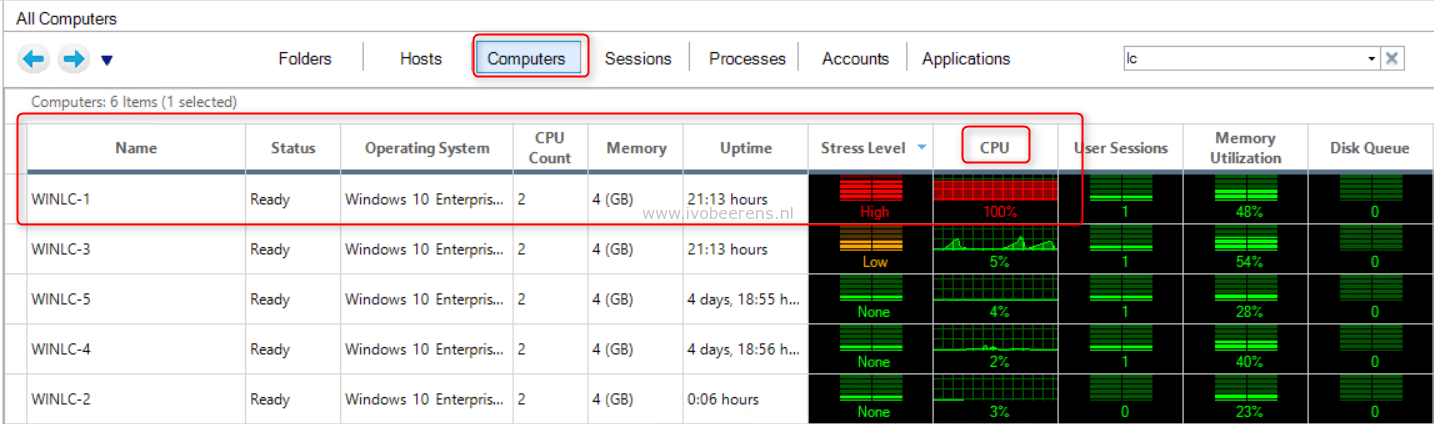Click WINLC-3 disk queue gauge

tap(1370, 248)
